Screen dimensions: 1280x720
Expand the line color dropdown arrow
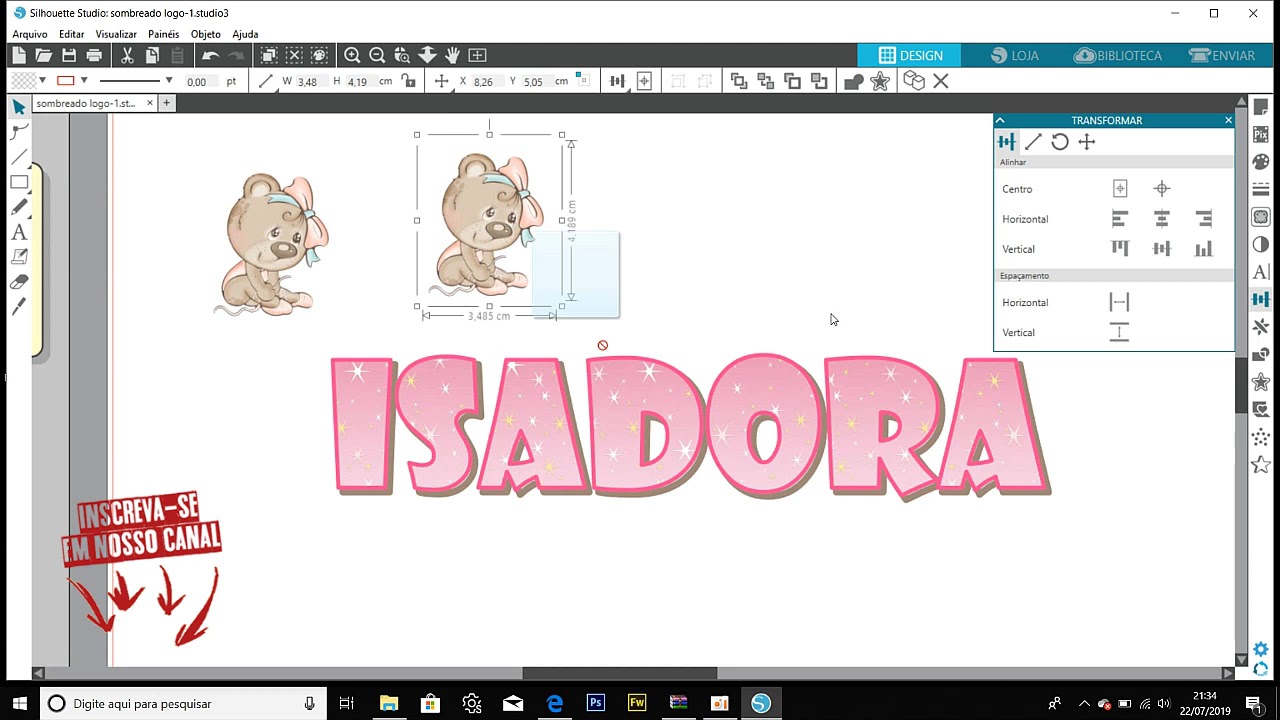(84, 81)
